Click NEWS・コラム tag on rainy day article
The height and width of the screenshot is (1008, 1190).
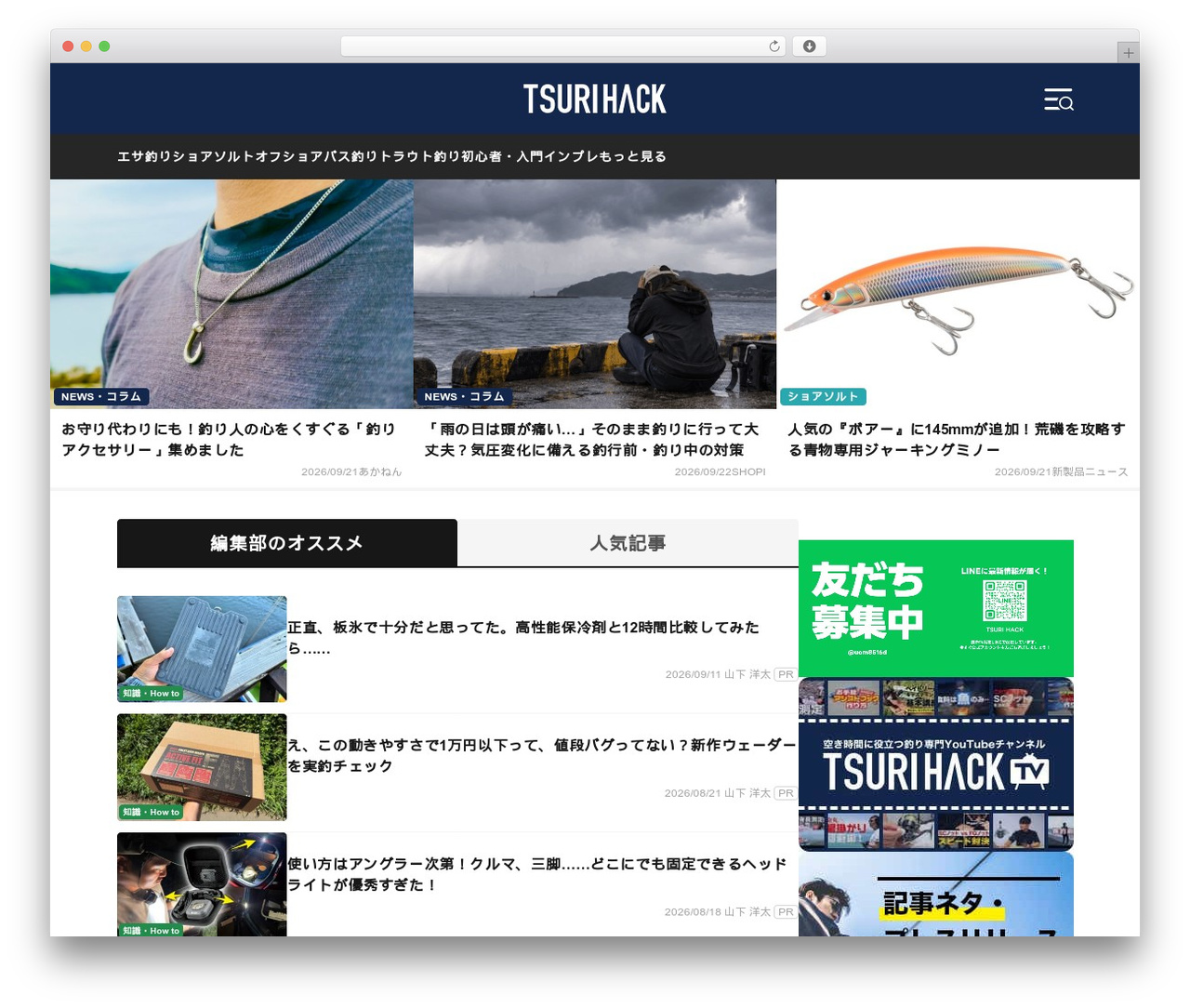coord(464,396)
